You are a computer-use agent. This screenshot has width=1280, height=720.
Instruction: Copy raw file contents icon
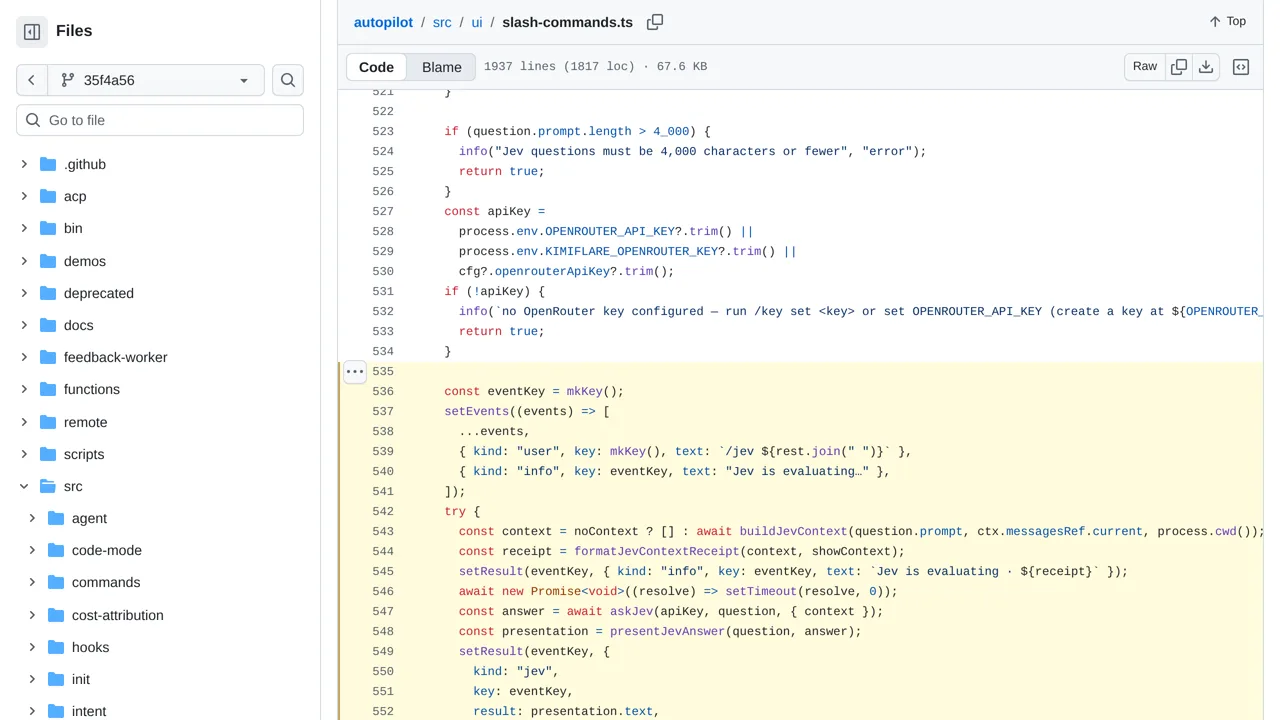tap(1179, 67)
